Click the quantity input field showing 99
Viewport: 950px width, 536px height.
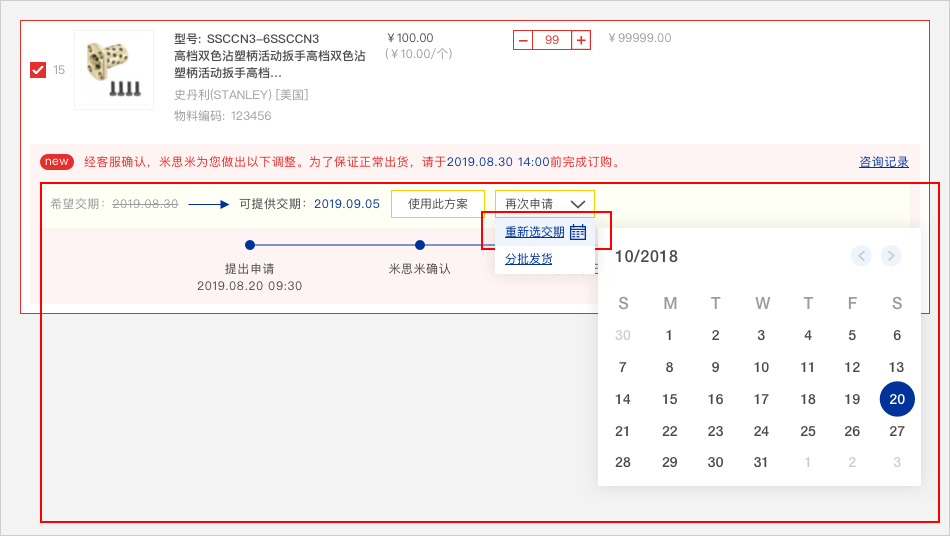(552, 40)
